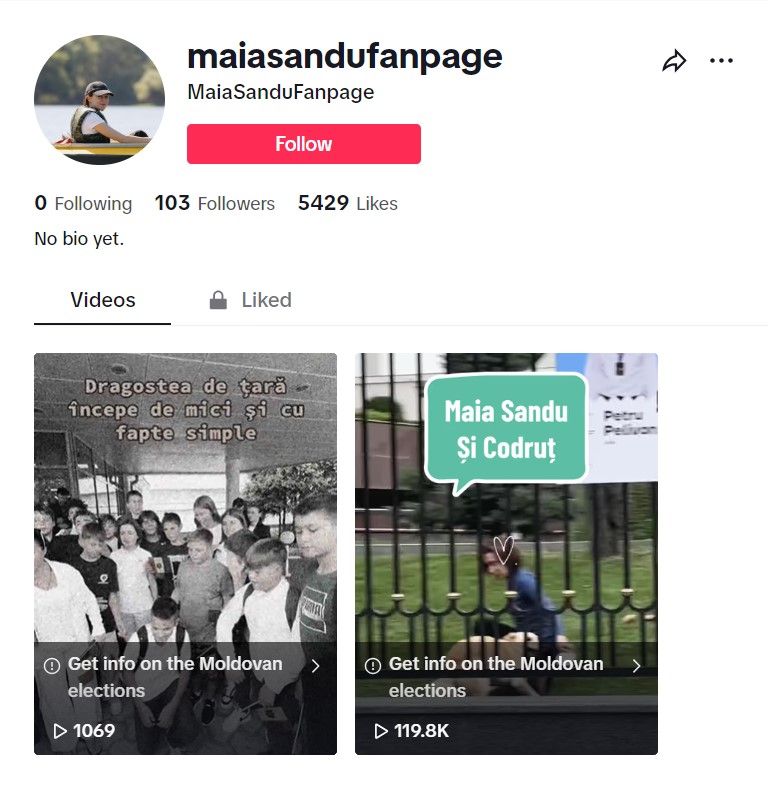Click play icon next to 119.8K views
The image size is (768, 789).
pos(381,731)
